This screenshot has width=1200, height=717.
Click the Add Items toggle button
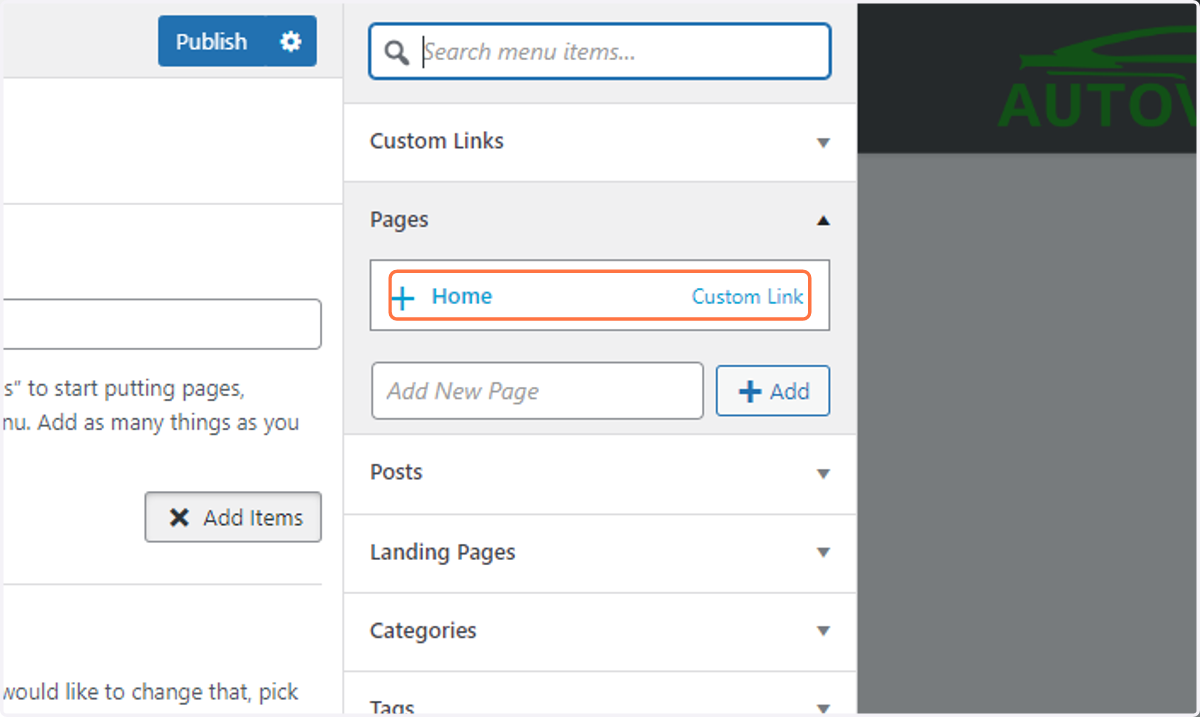pos(233,517)
